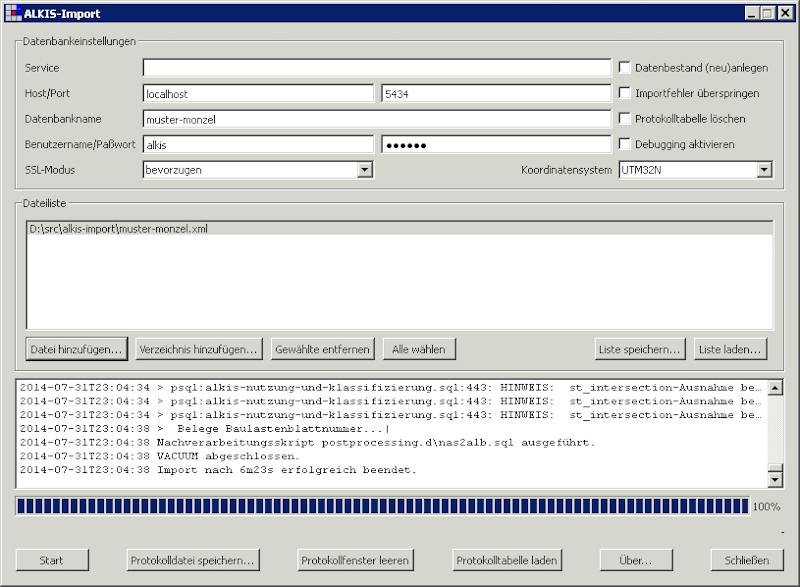Click Liste laden button
800x587 pixels.
[730, 349]
